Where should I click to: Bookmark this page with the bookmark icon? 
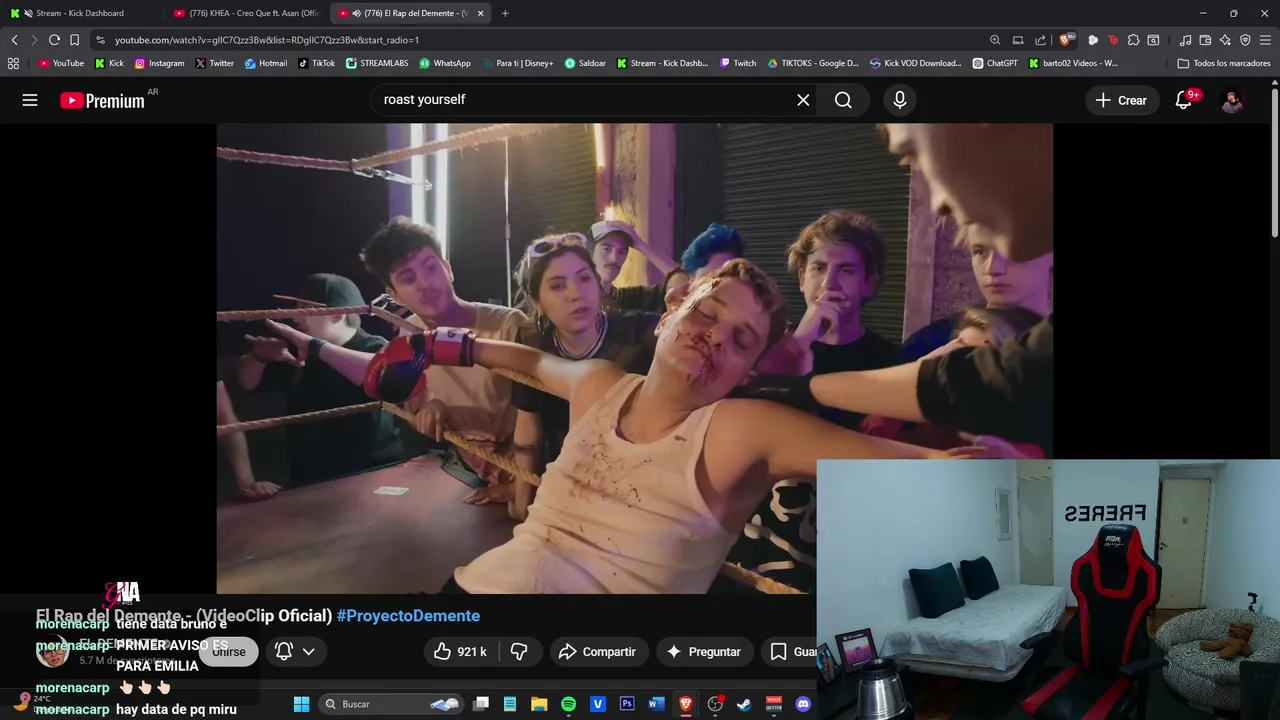click(x=74, y=40)
